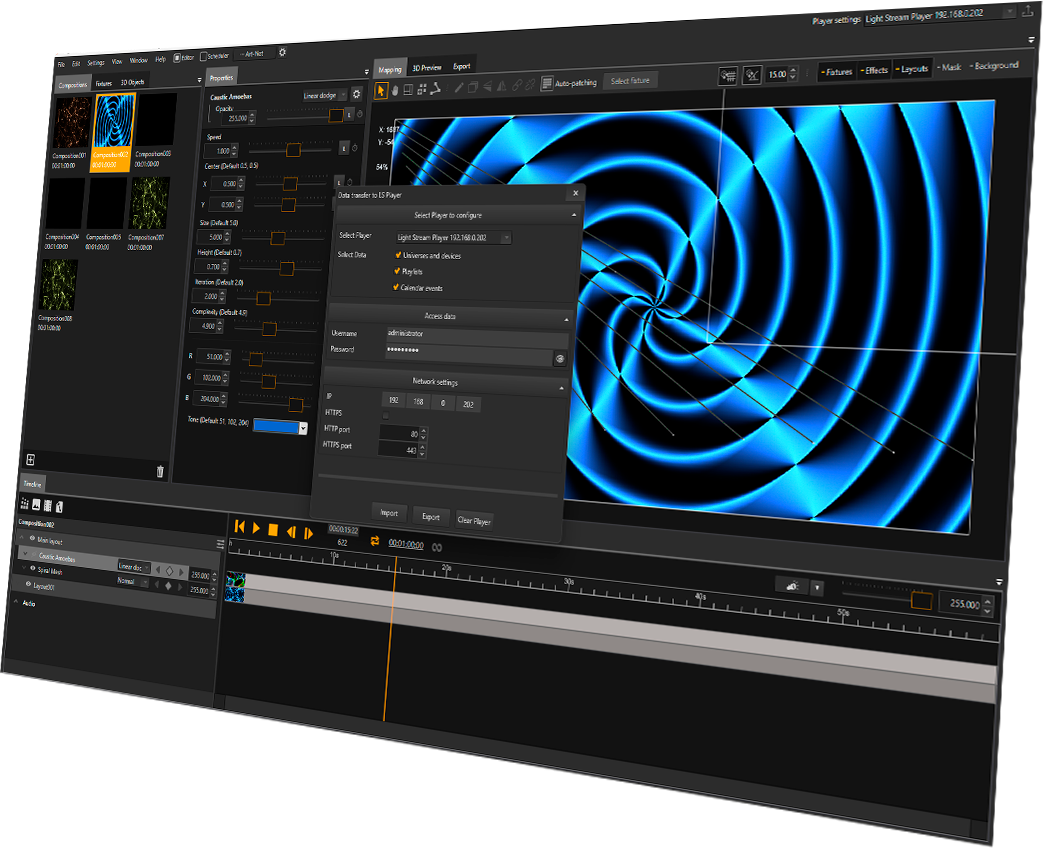This screenshot has width=1043, height=848.
Task: Enable the HTTPS checkbox
Action: (385, 416)
